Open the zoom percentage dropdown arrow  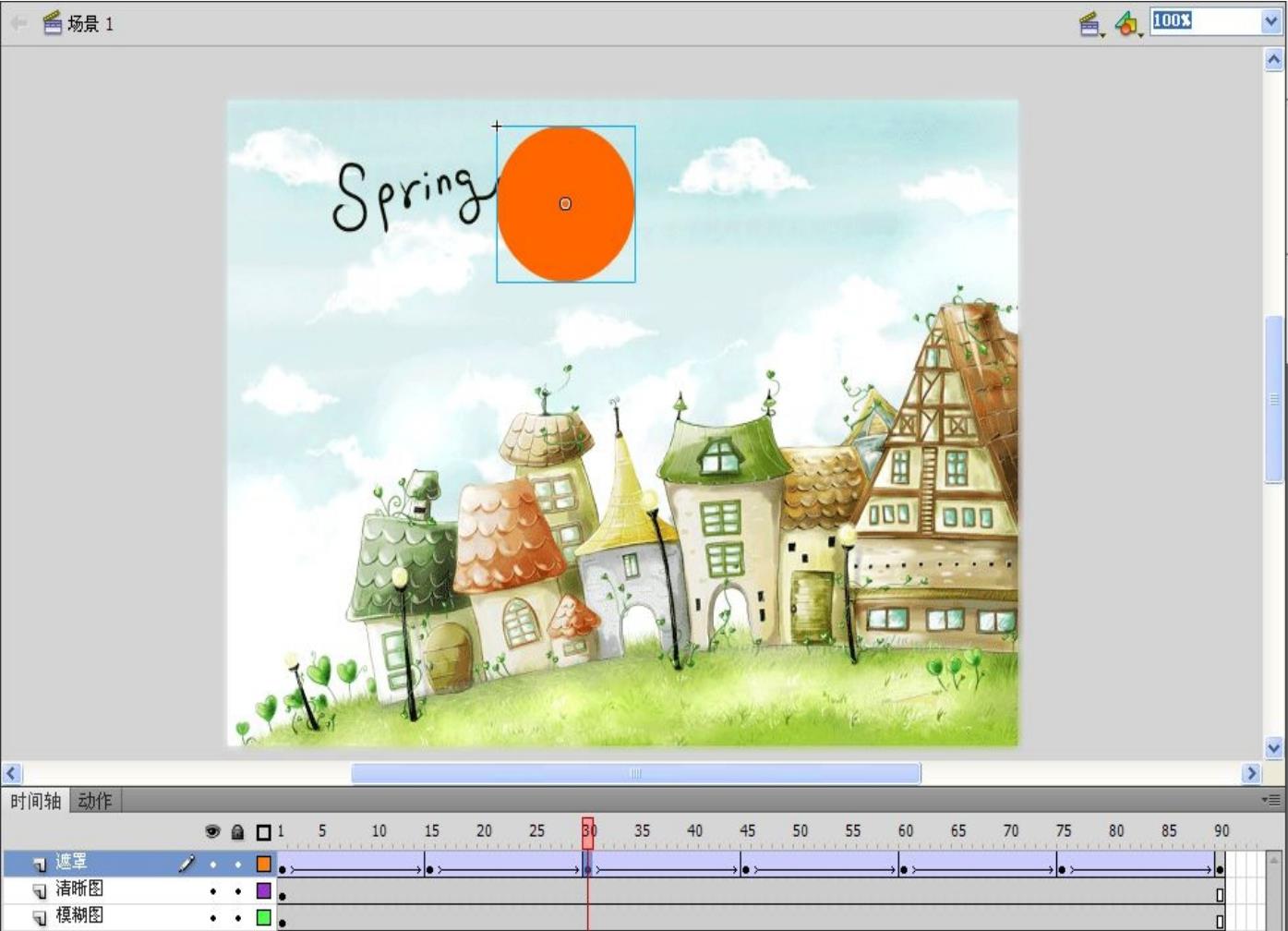[x=1271, y=21]
